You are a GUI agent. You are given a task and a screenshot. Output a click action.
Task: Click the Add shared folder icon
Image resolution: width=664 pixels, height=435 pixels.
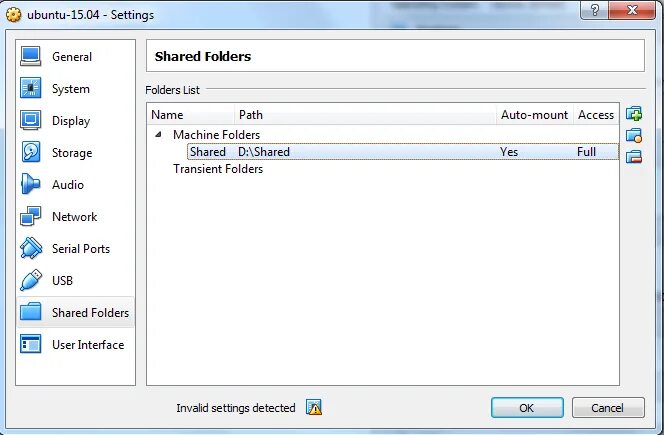[634, 114]
